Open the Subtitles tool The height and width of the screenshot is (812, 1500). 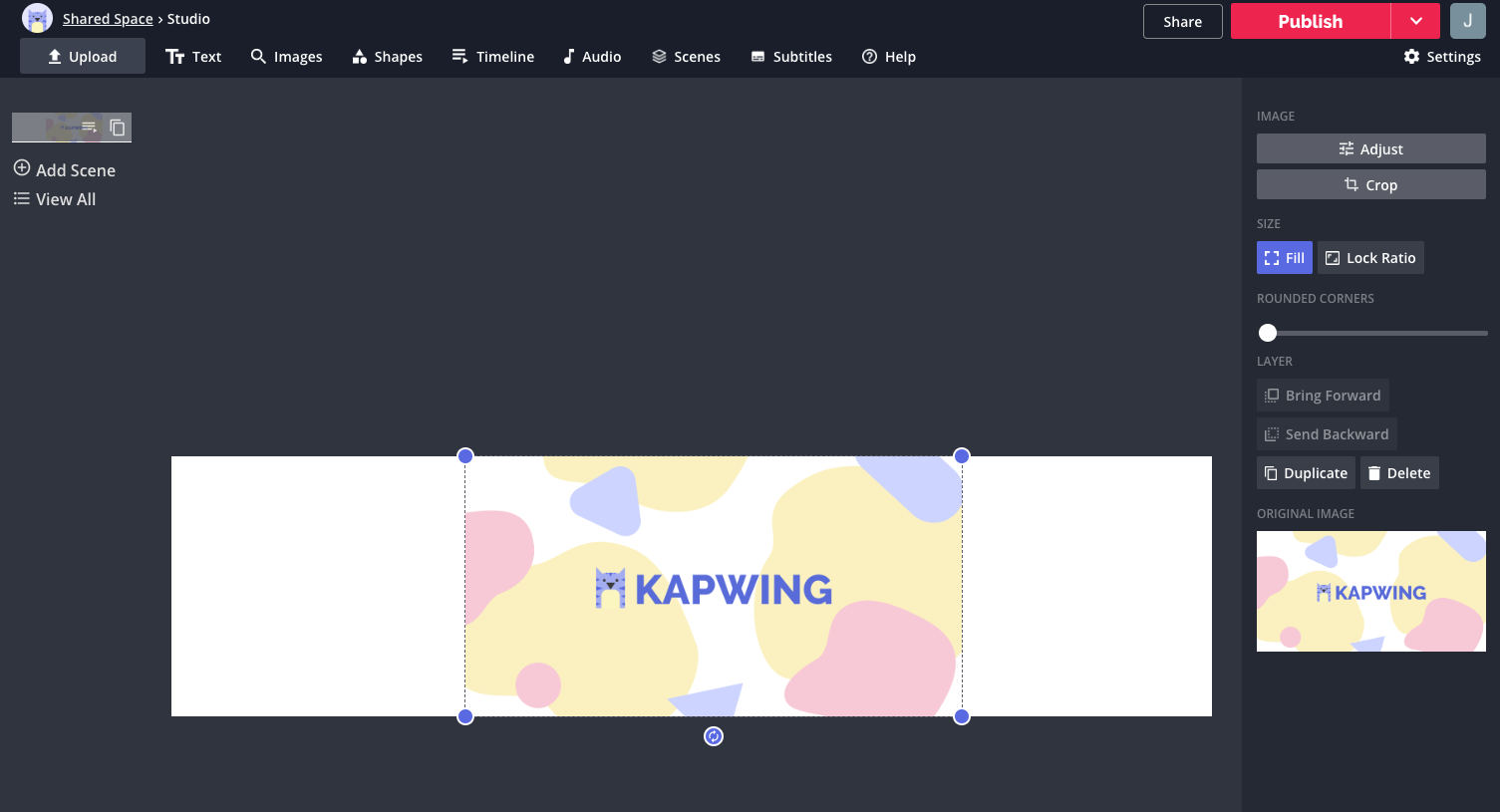pyautogui.click(x=791, y=56)
